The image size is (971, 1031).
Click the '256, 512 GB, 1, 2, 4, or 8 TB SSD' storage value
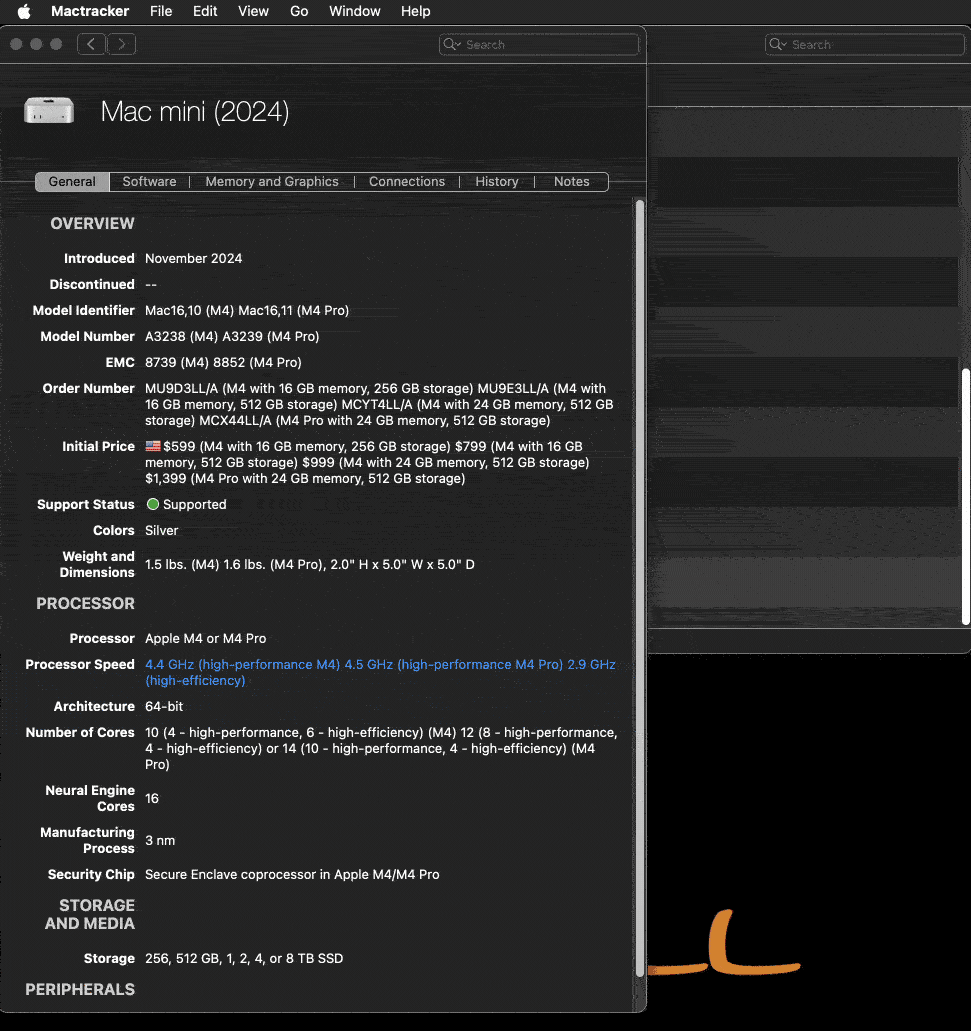coord(244,959)
